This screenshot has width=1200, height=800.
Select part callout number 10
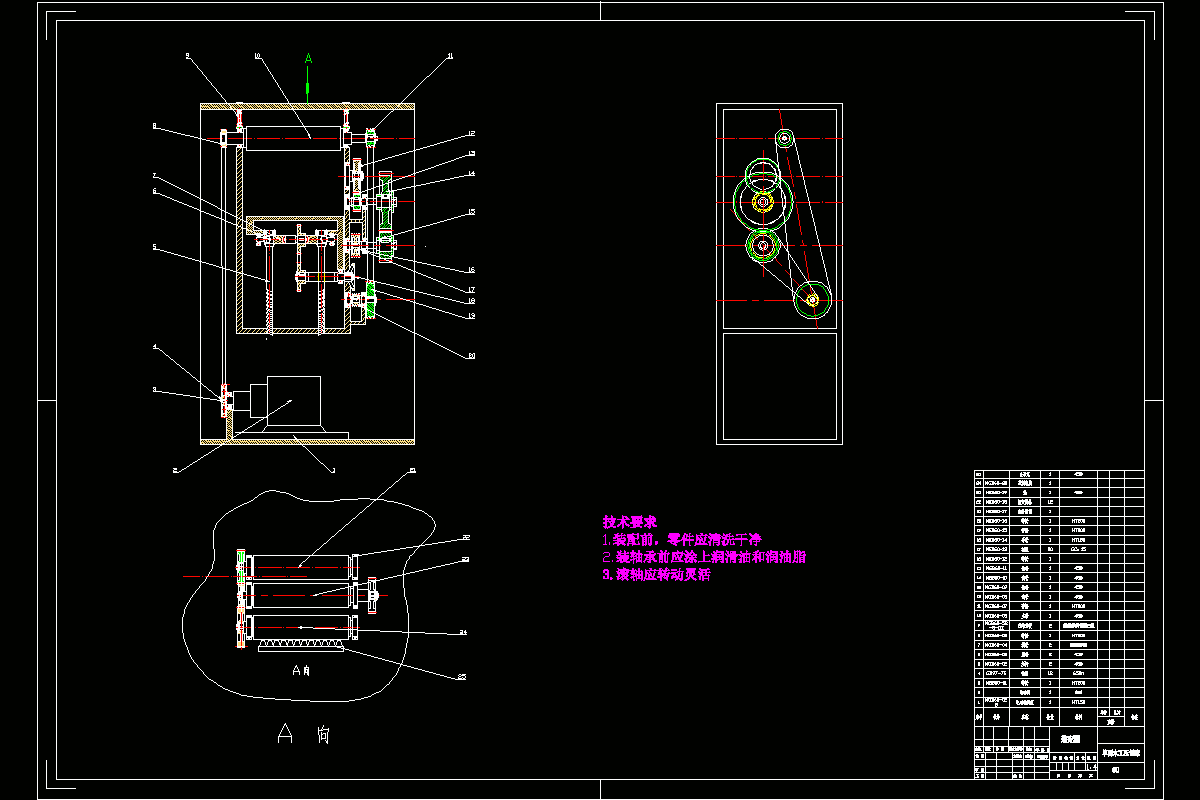[257, 57]
